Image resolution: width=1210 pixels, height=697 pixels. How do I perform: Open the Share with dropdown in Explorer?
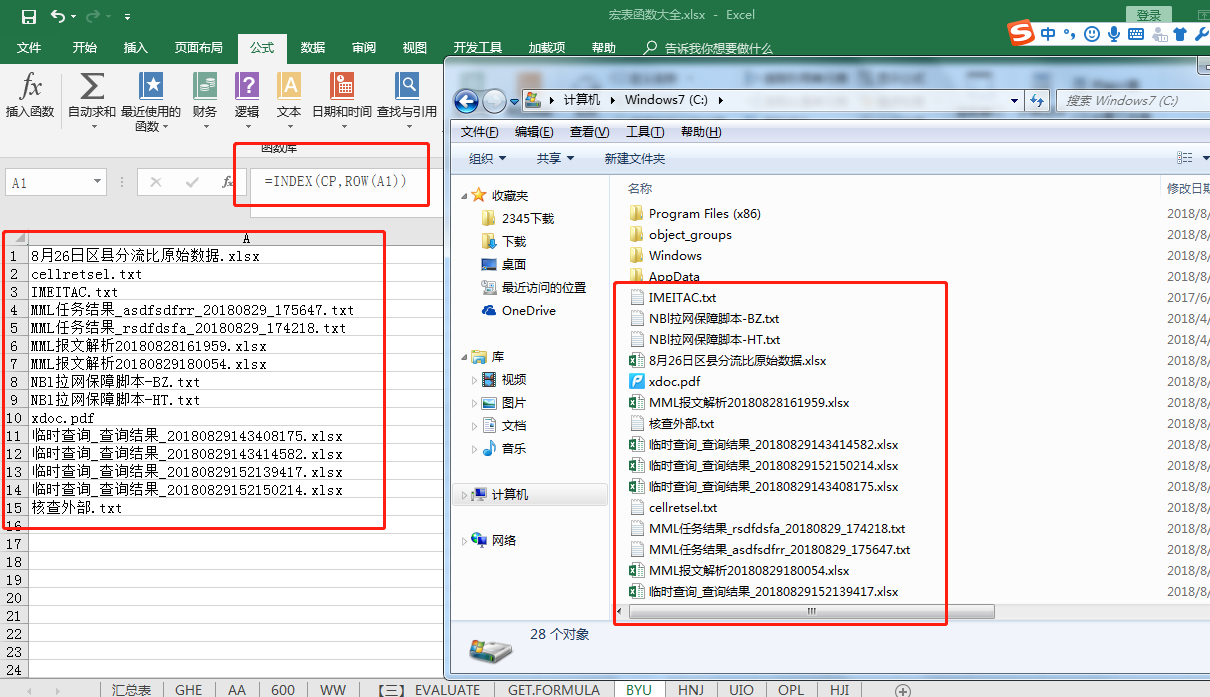[555, 158]
